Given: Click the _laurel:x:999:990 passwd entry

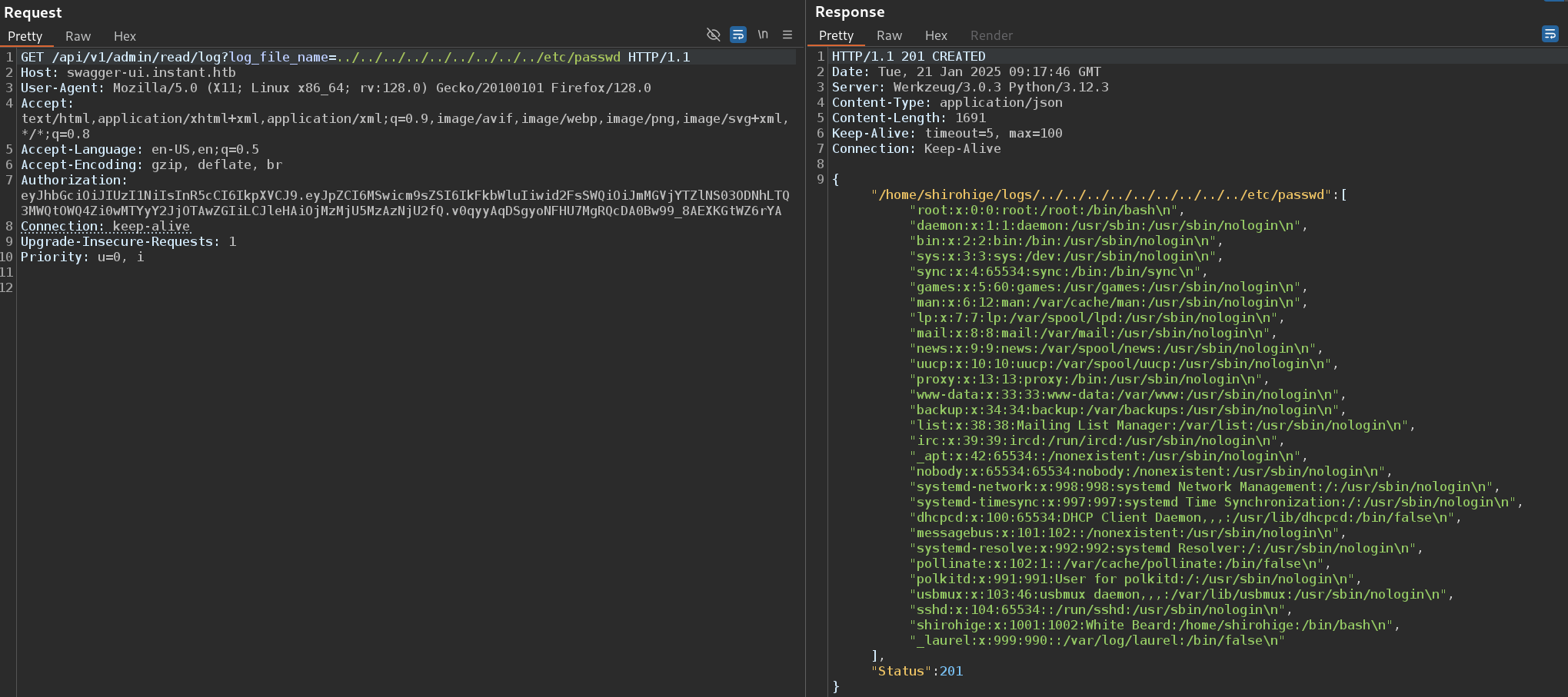Looking at the screenshot, I should [1097, 640].
